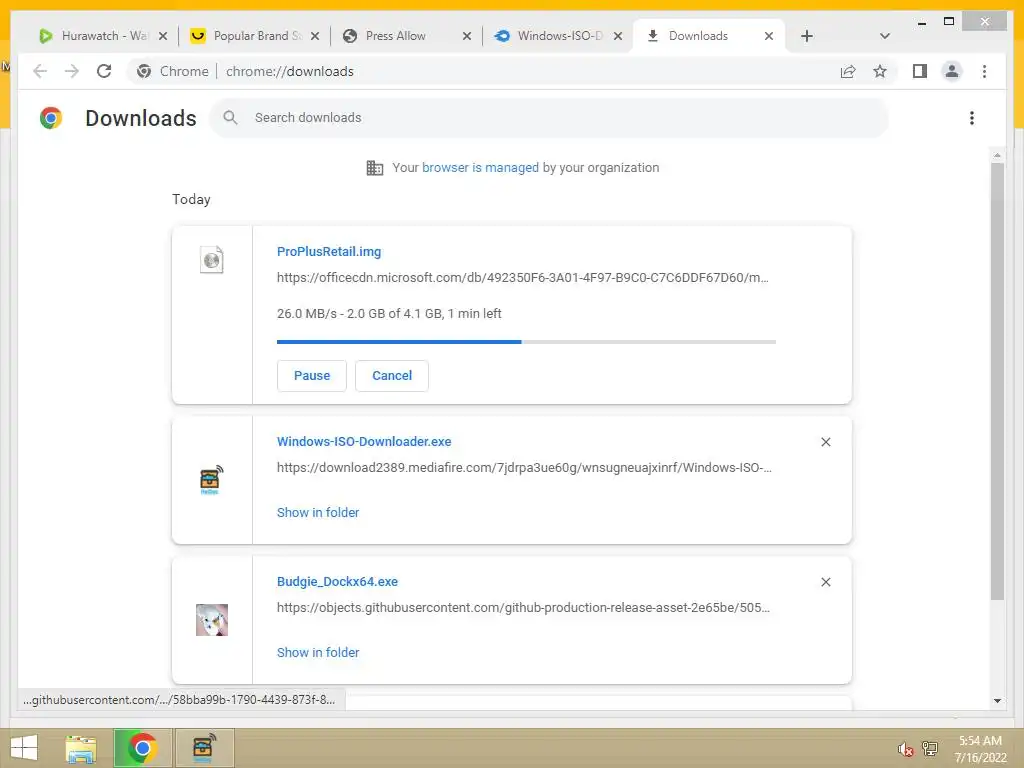Screen dimensions: 1024x768
Task: Click the ProPlusRetail download progress bar
Action: (x=526, y=342)
